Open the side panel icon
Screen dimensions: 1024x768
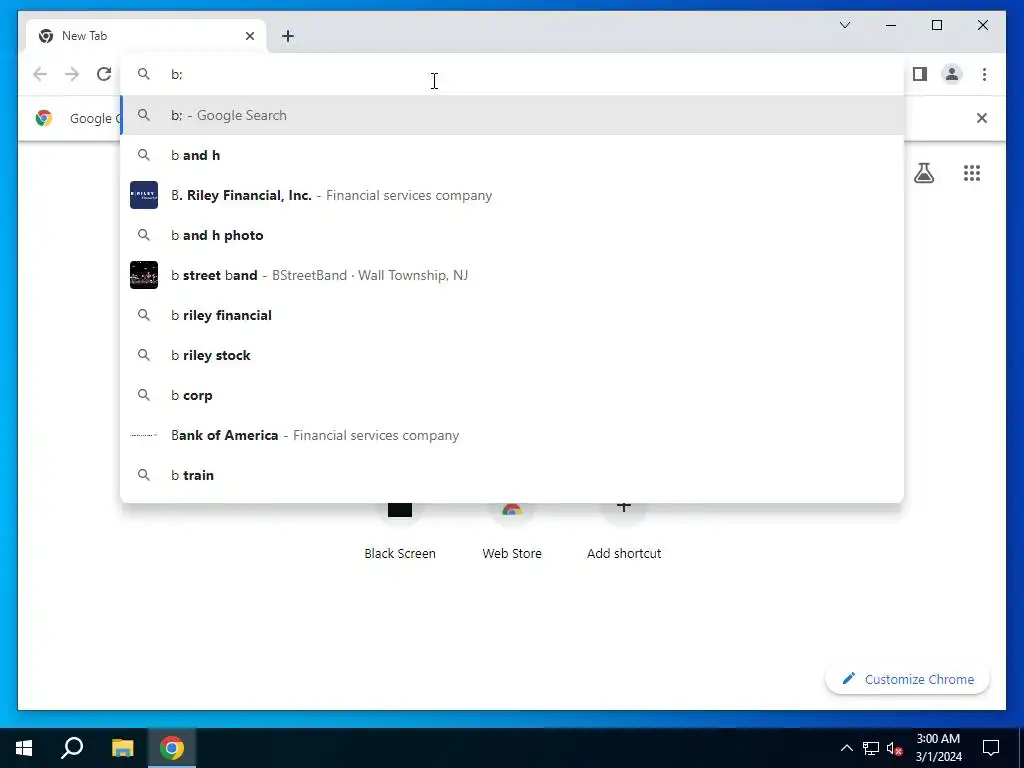point(920,74)
